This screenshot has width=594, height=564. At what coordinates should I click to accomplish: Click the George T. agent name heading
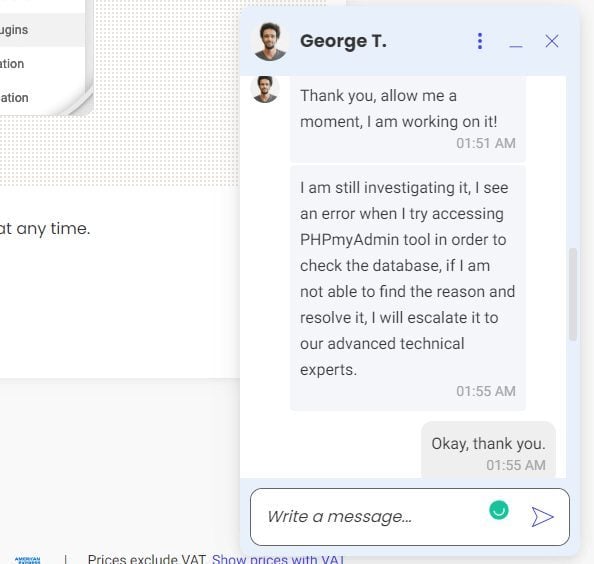(x=343, y=41)
